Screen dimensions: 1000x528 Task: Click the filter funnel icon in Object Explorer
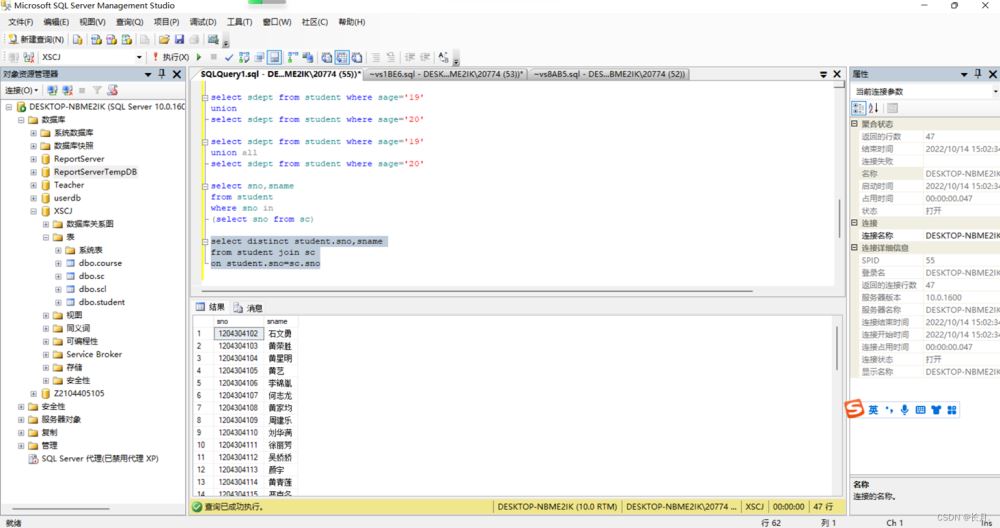[97, 90]
